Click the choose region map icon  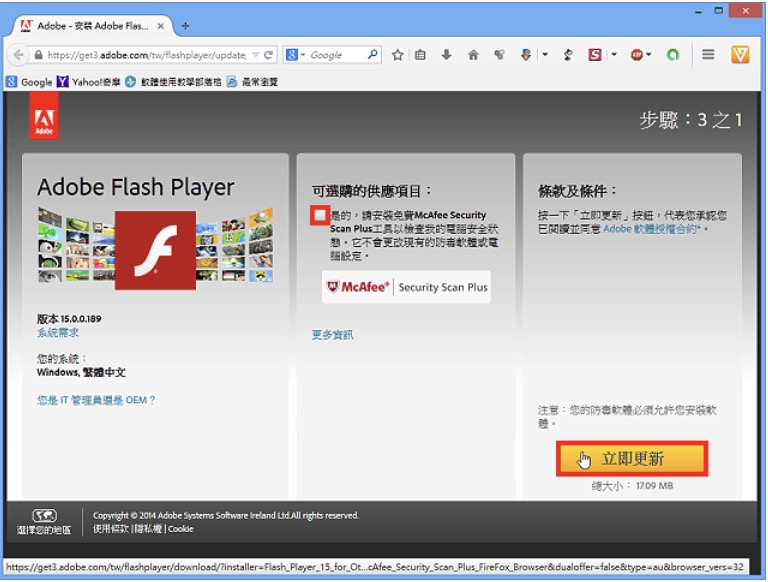[44, 515]
